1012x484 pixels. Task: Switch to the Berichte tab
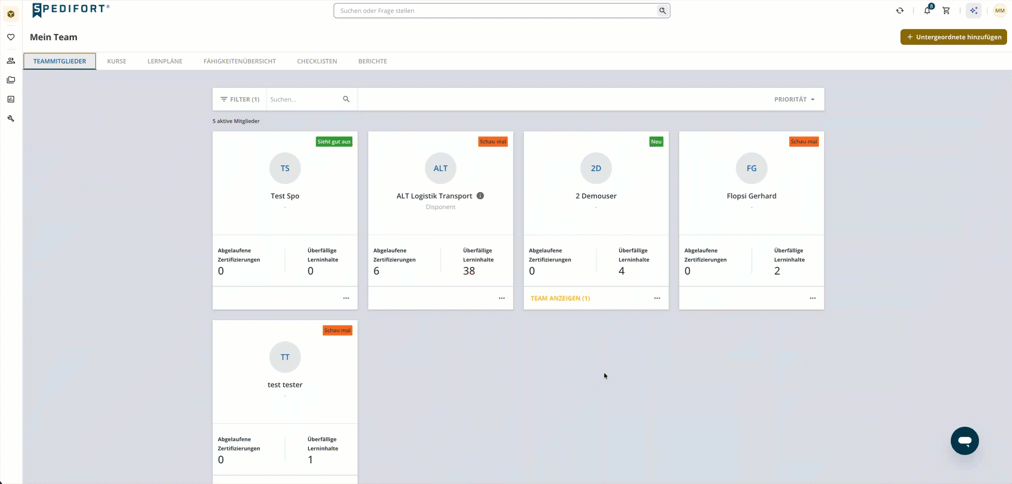372,61
